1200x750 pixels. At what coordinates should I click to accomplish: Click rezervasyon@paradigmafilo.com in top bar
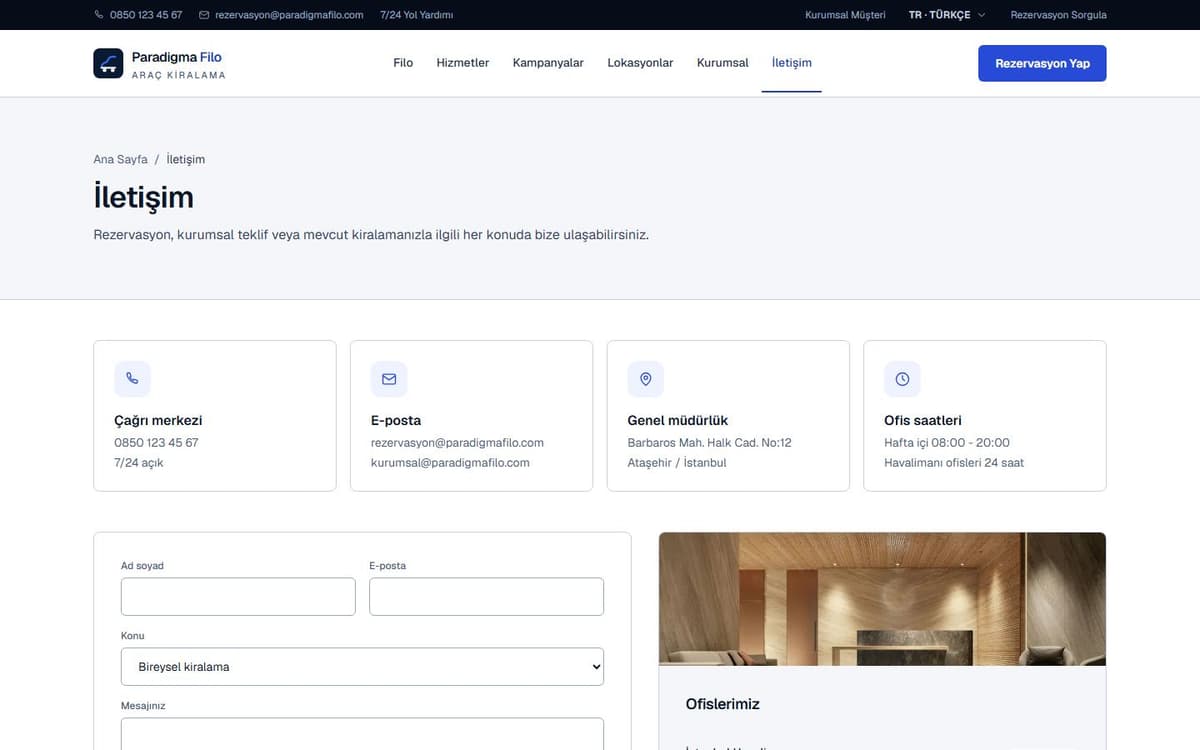point(289,15)
